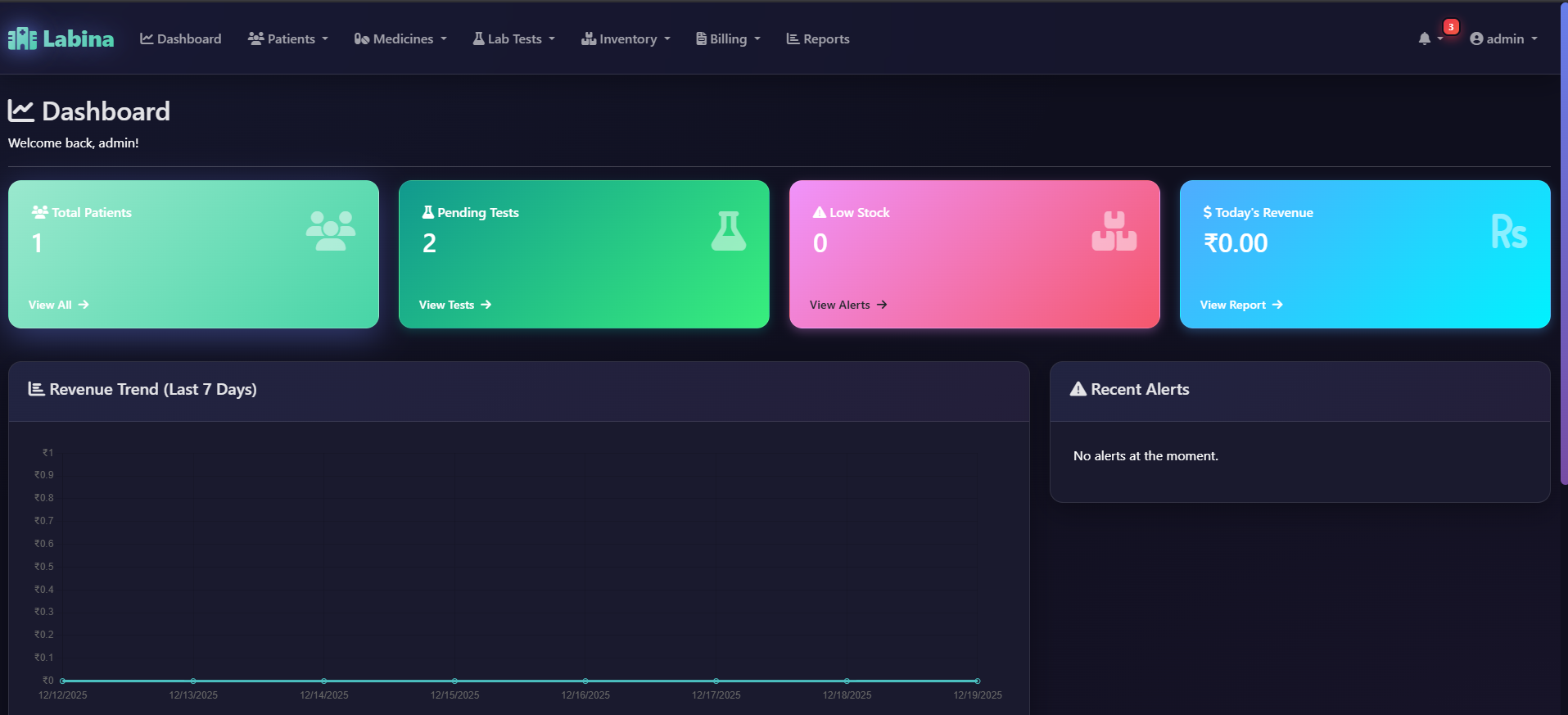Go to the Reports menu item
Image resolution: width=1568 pixels, height=715 pixels.
818,38
